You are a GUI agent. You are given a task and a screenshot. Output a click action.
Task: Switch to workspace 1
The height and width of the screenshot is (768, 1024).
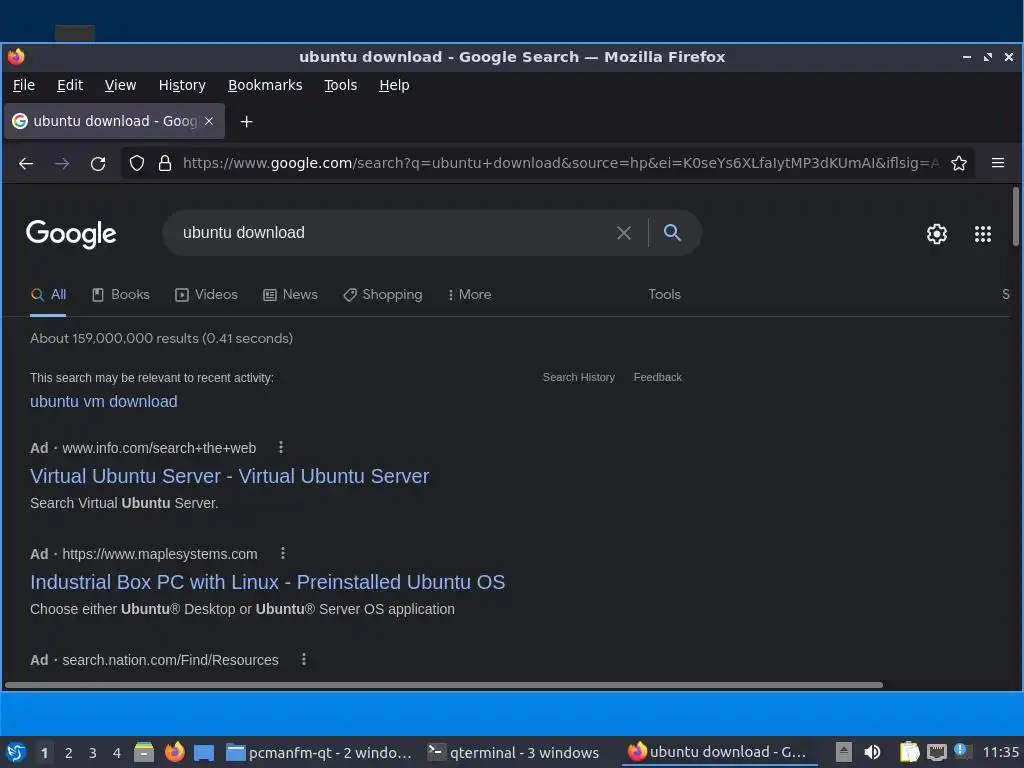click(44, 753)
